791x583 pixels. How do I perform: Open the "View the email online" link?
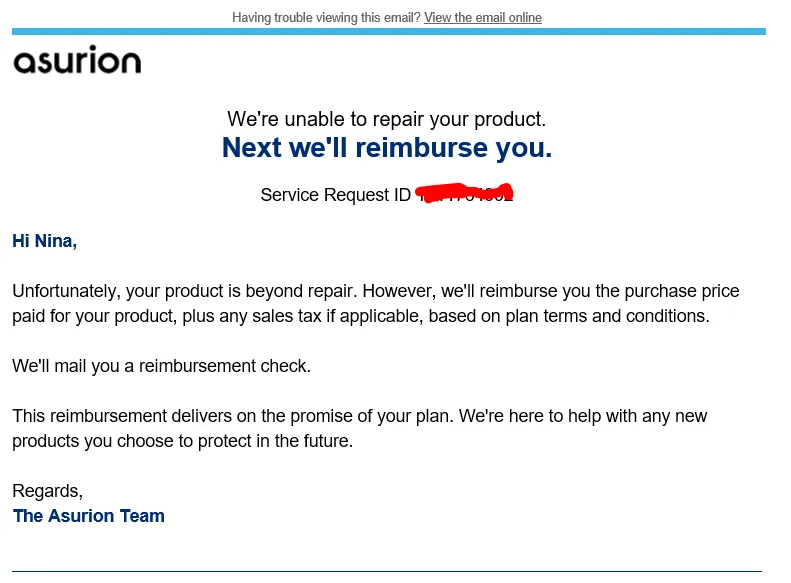(x=482, y=18)
